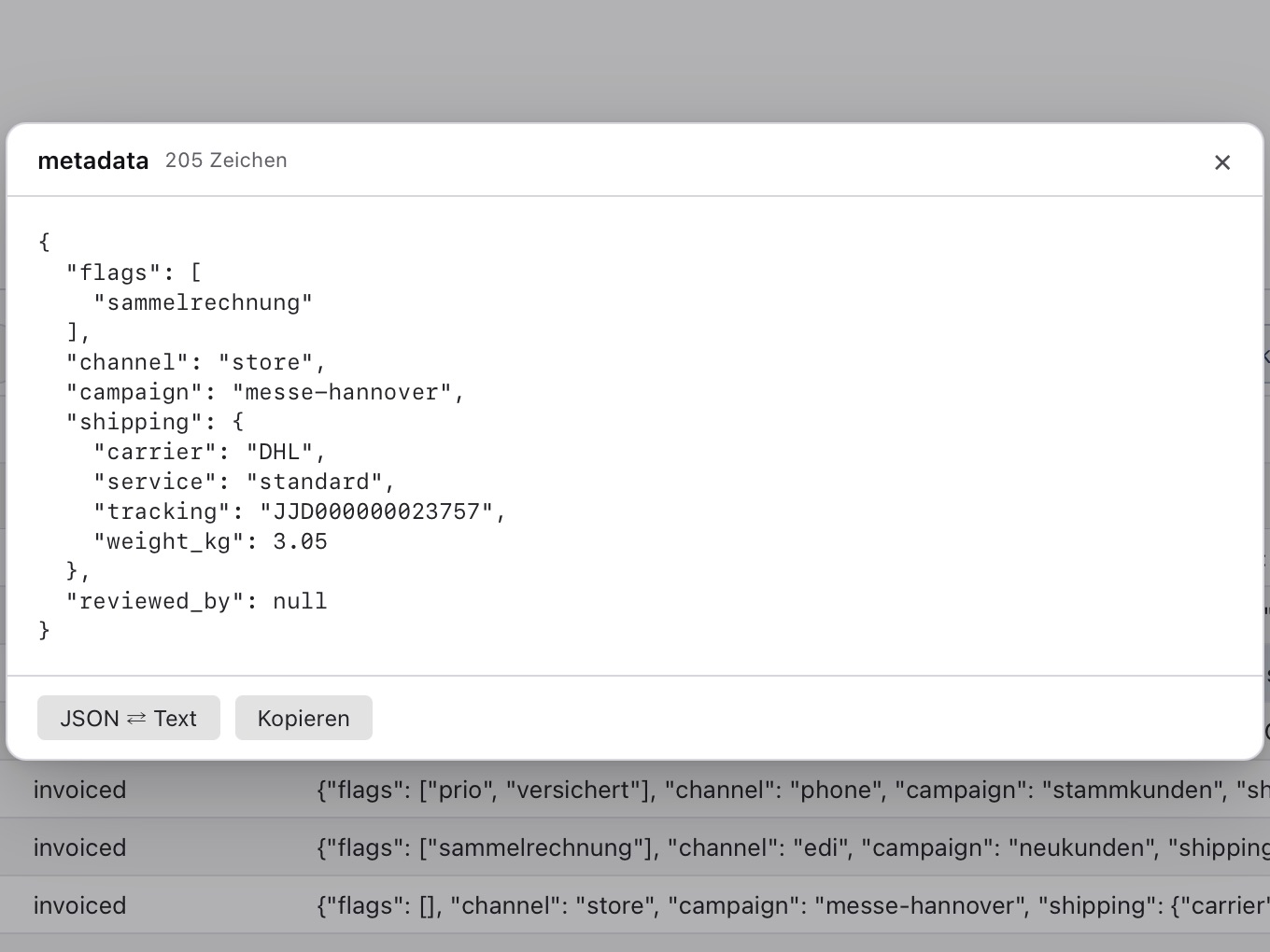Click the "service": "standard" line
The width and height of the screenshot is (1270, 952).
[245, 482]
